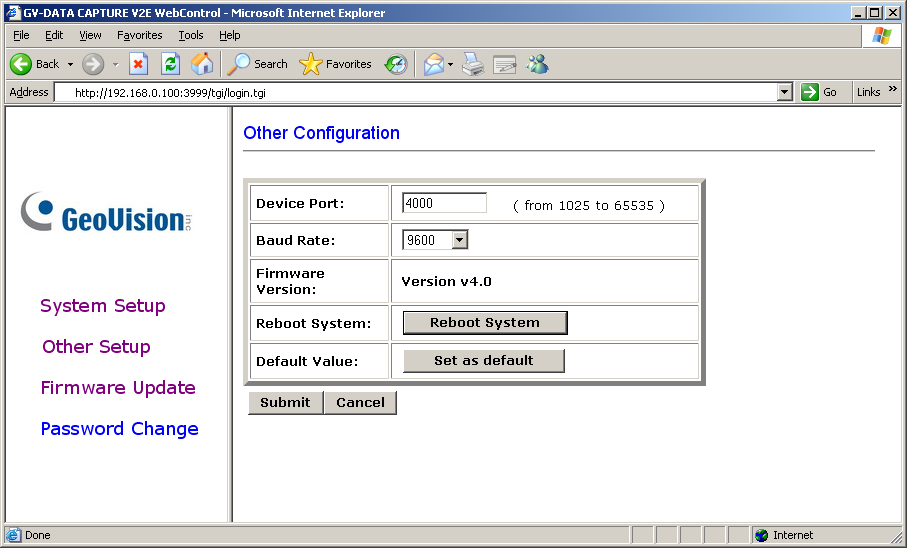The height and width of the screenshot is (548, 907).
Task: Open the Favorites menu
Action: [139, 35]
